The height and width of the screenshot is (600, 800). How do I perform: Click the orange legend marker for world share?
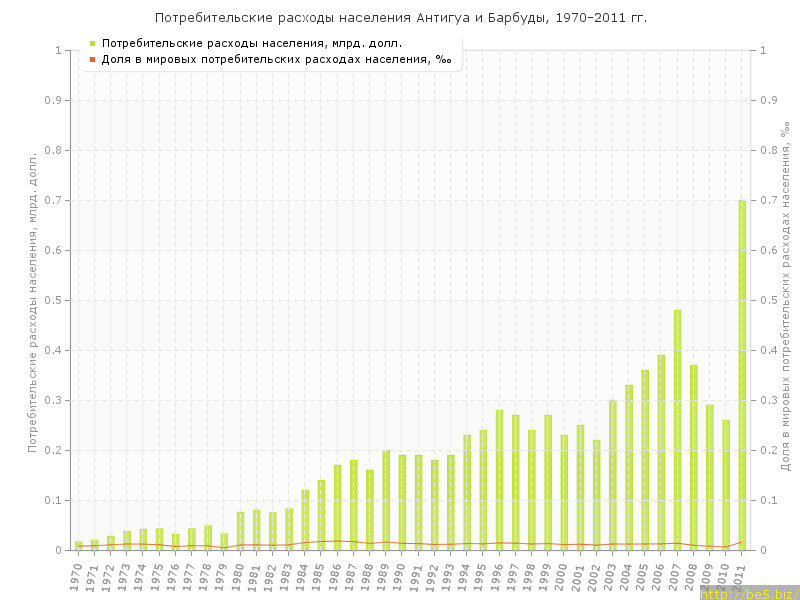[x=92, y=59]
